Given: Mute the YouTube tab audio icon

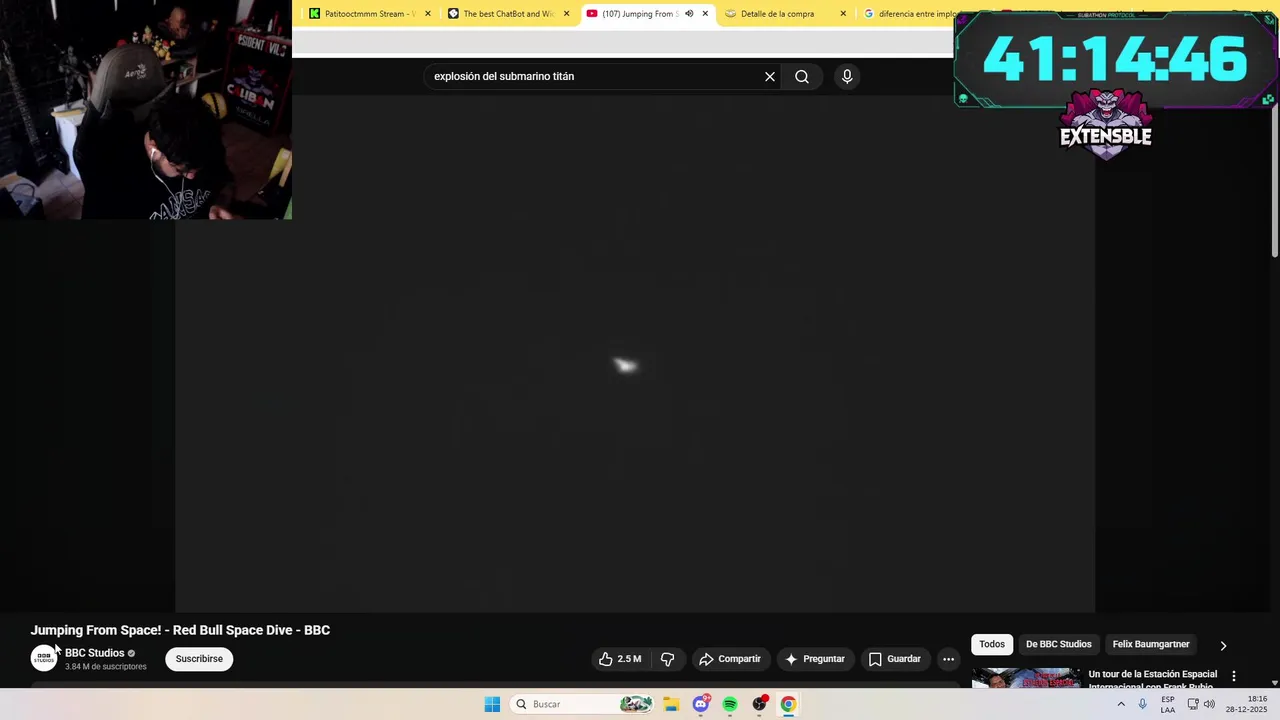Looking at the screenshot, I should click(x=689, y=14).
